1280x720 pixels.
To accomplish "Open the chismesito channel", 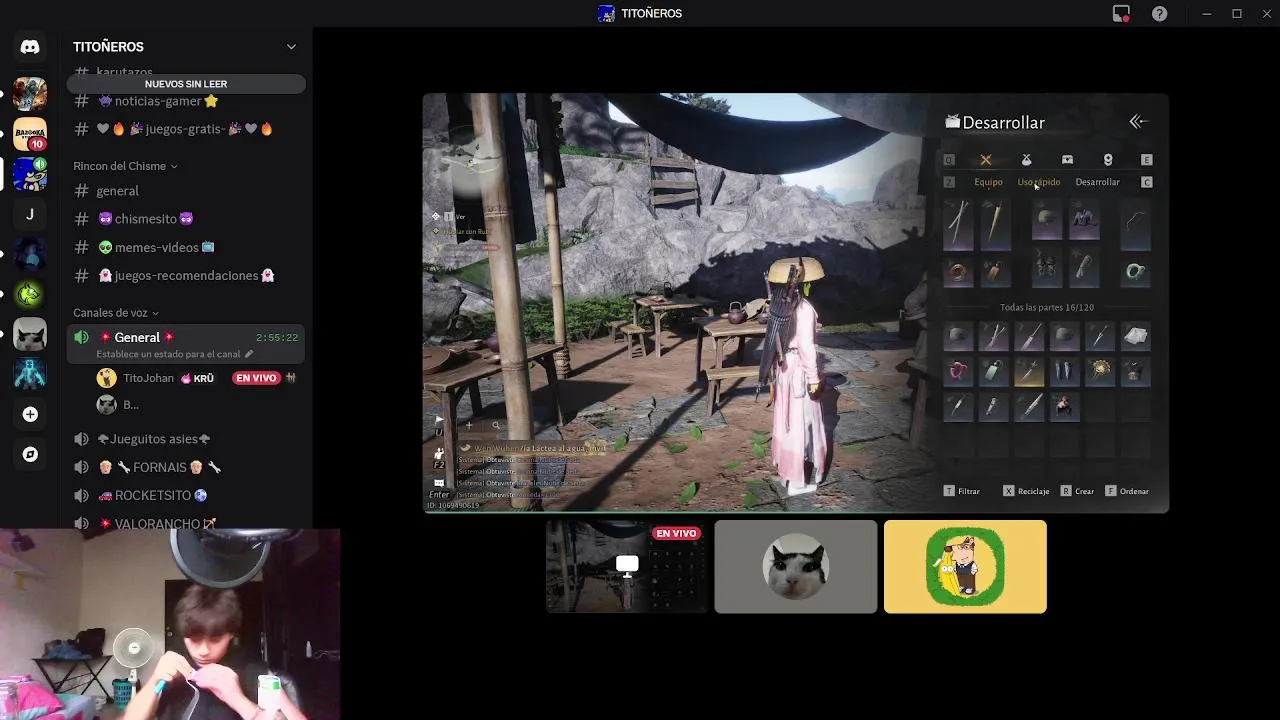I will click(186, 219).
